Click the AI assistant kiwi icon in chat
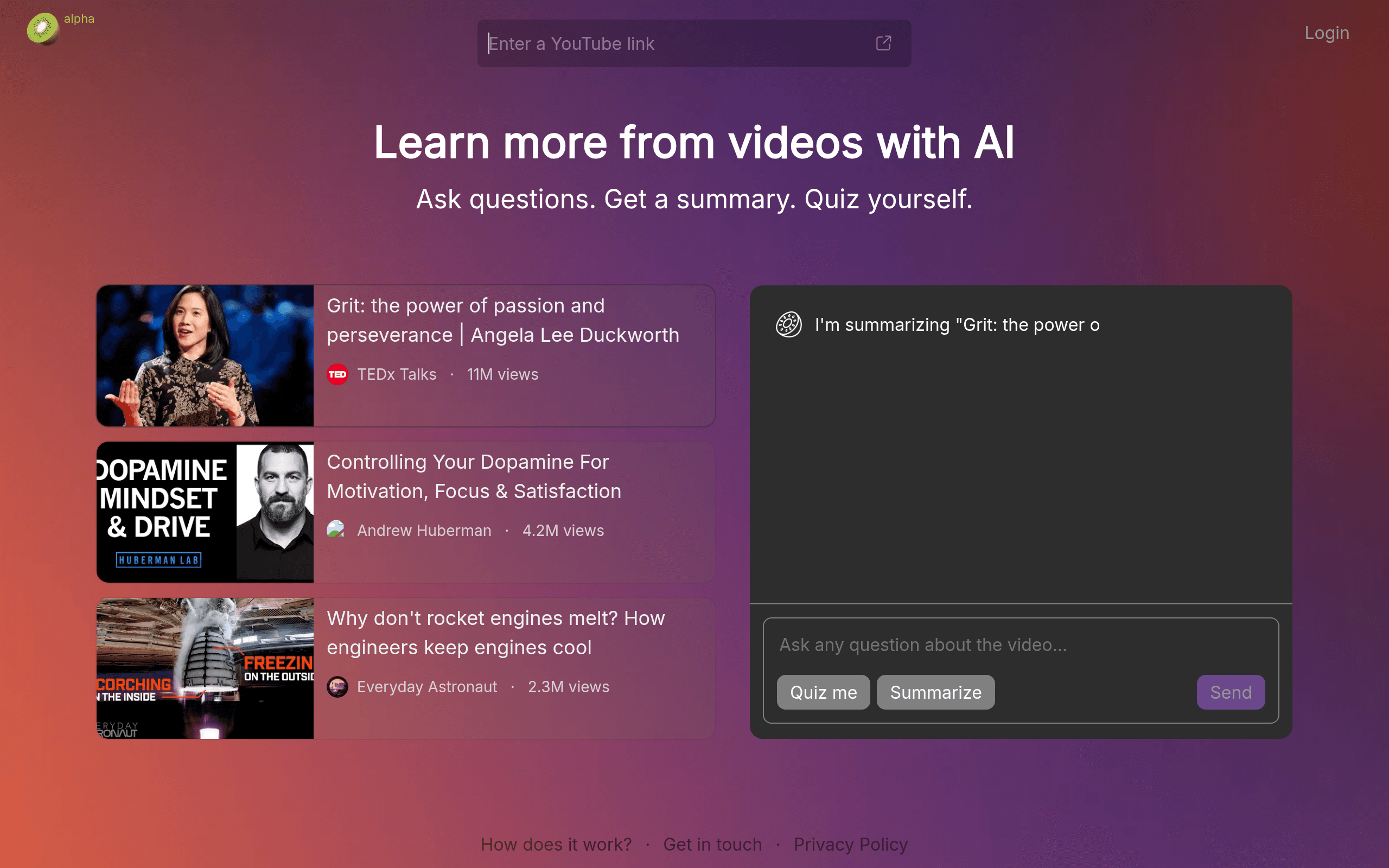The width and height of the screenshot is (1389, 868). pyautogui.click(x=788, y=324)
